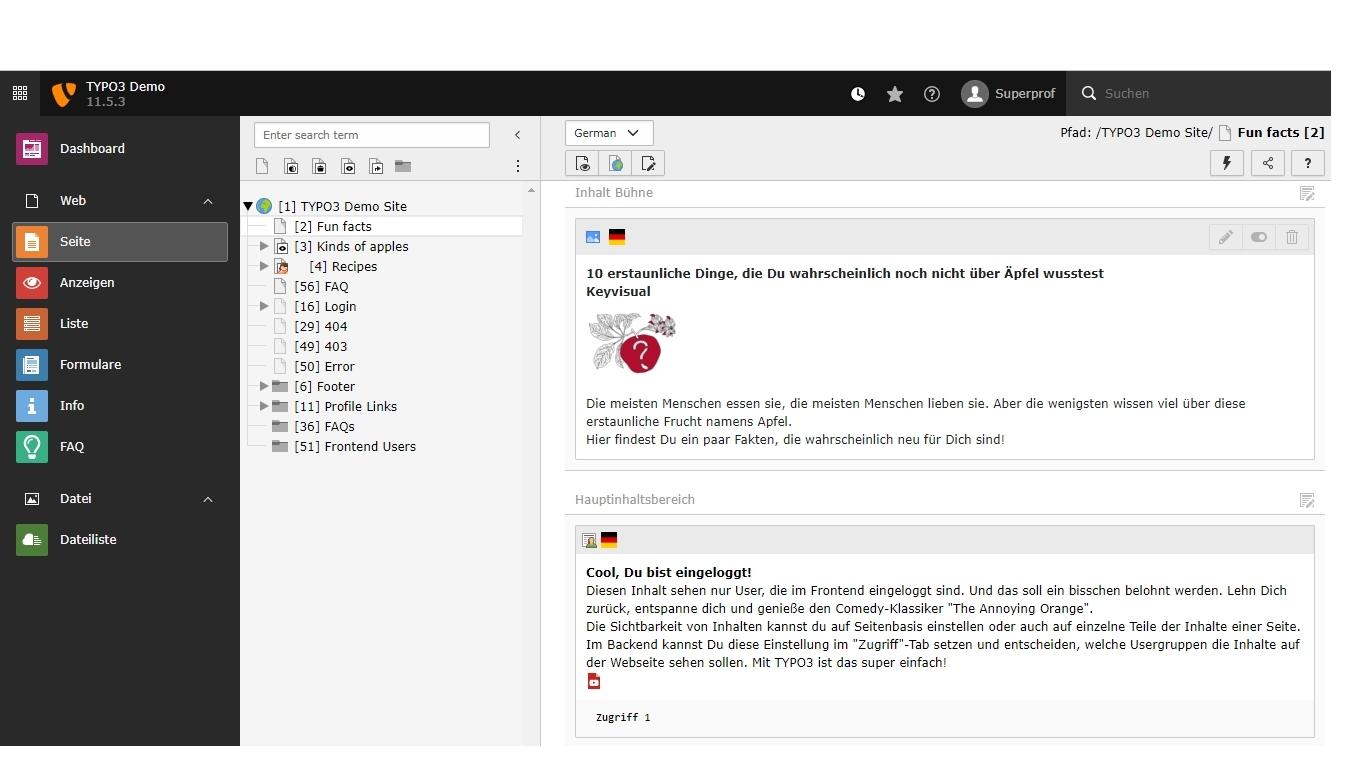
Task: Open the German language dropdown
Action: [608, 132]
